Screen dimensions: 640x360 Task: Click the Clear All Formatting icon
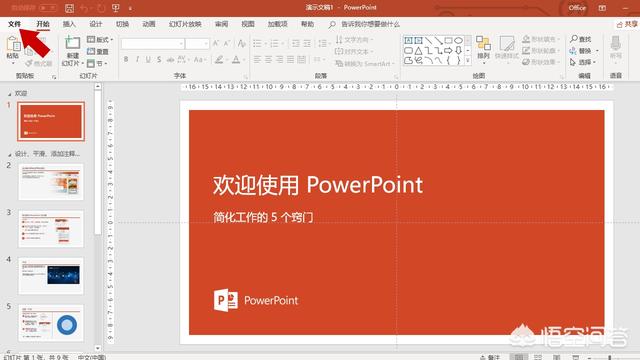coord(242,43)
